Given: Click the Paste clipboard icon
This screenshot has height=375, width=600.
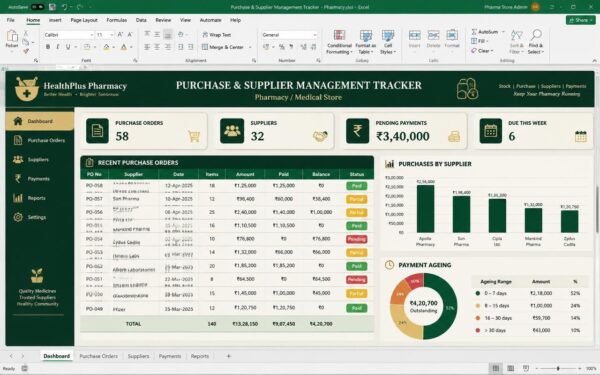Looking at the screenshot, I should 12,36.
